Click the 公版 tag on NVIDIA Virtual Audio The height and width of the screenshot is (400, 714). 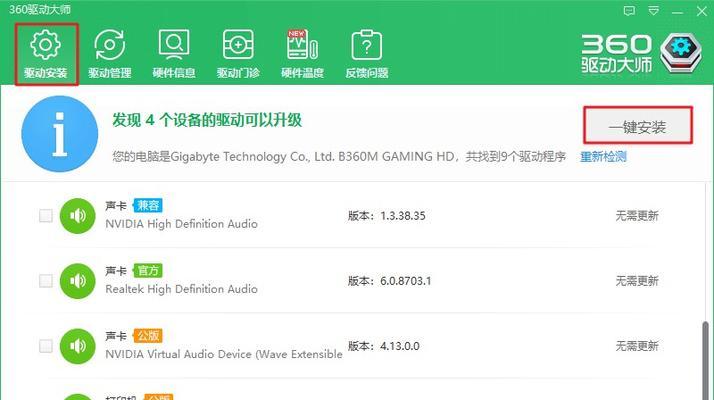(x=148, y=336)
